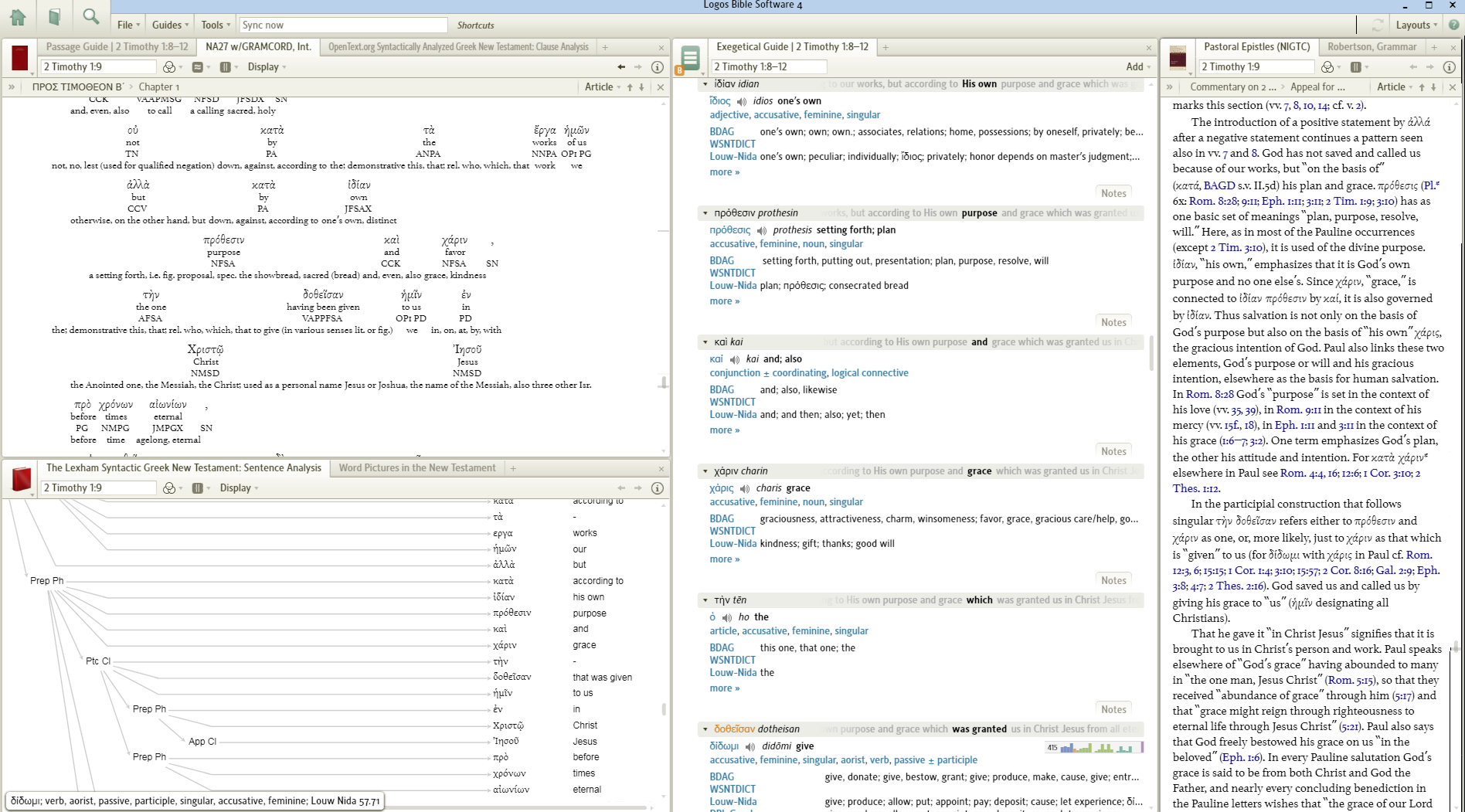The width and height of the screenshot is (1465, 812).
Task: Click the Pastoral Epistles book cover icon
Action: [x=1178, y=59]
